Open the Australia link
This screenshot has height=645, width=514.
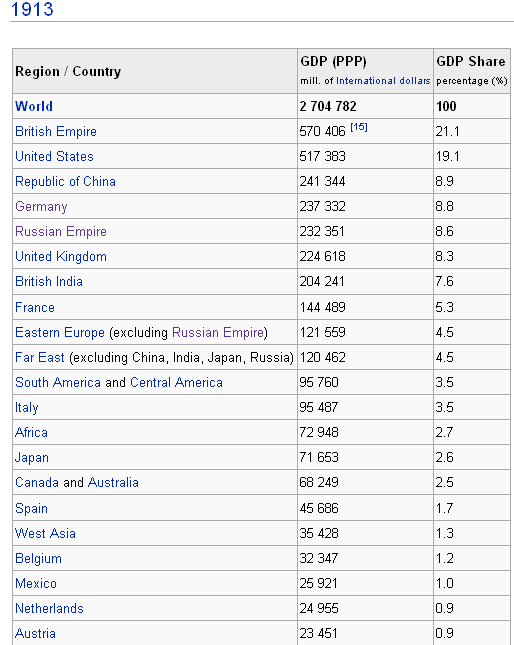click(x=113, y=483)
